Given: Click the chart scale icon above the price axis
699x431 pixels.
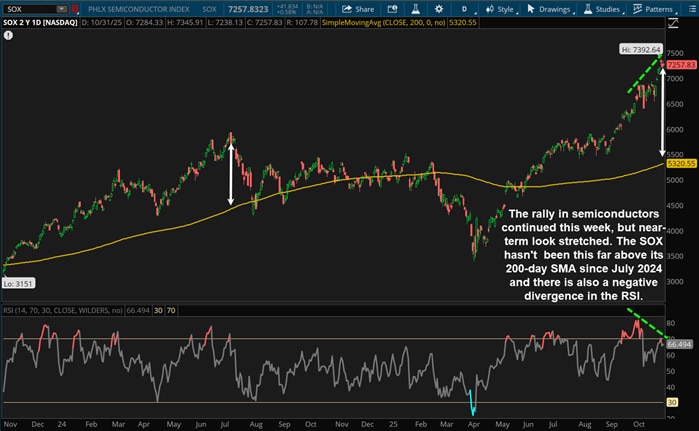Looking at the screenshot, I should 673,23.
